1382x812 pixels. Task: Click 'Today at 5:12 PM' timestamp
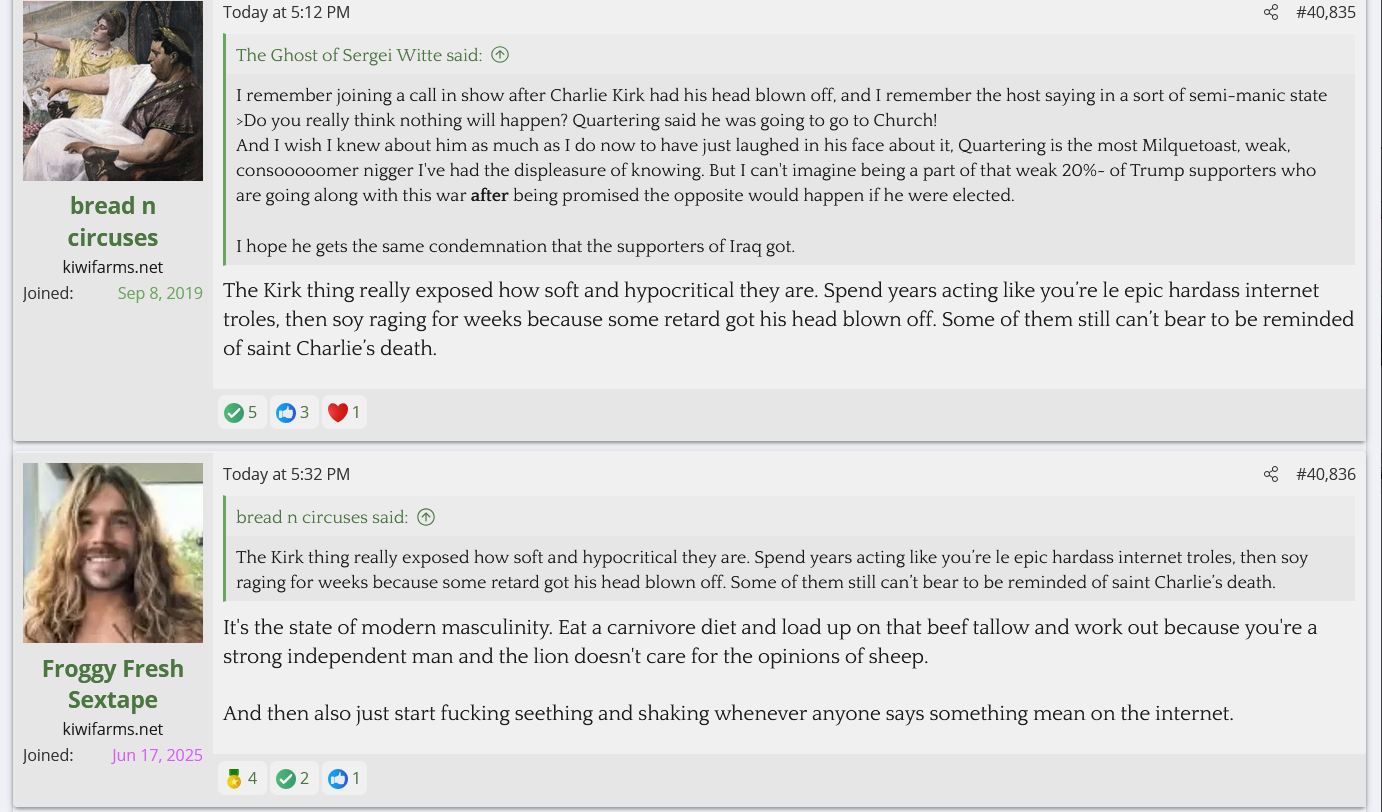coord(286,12)
